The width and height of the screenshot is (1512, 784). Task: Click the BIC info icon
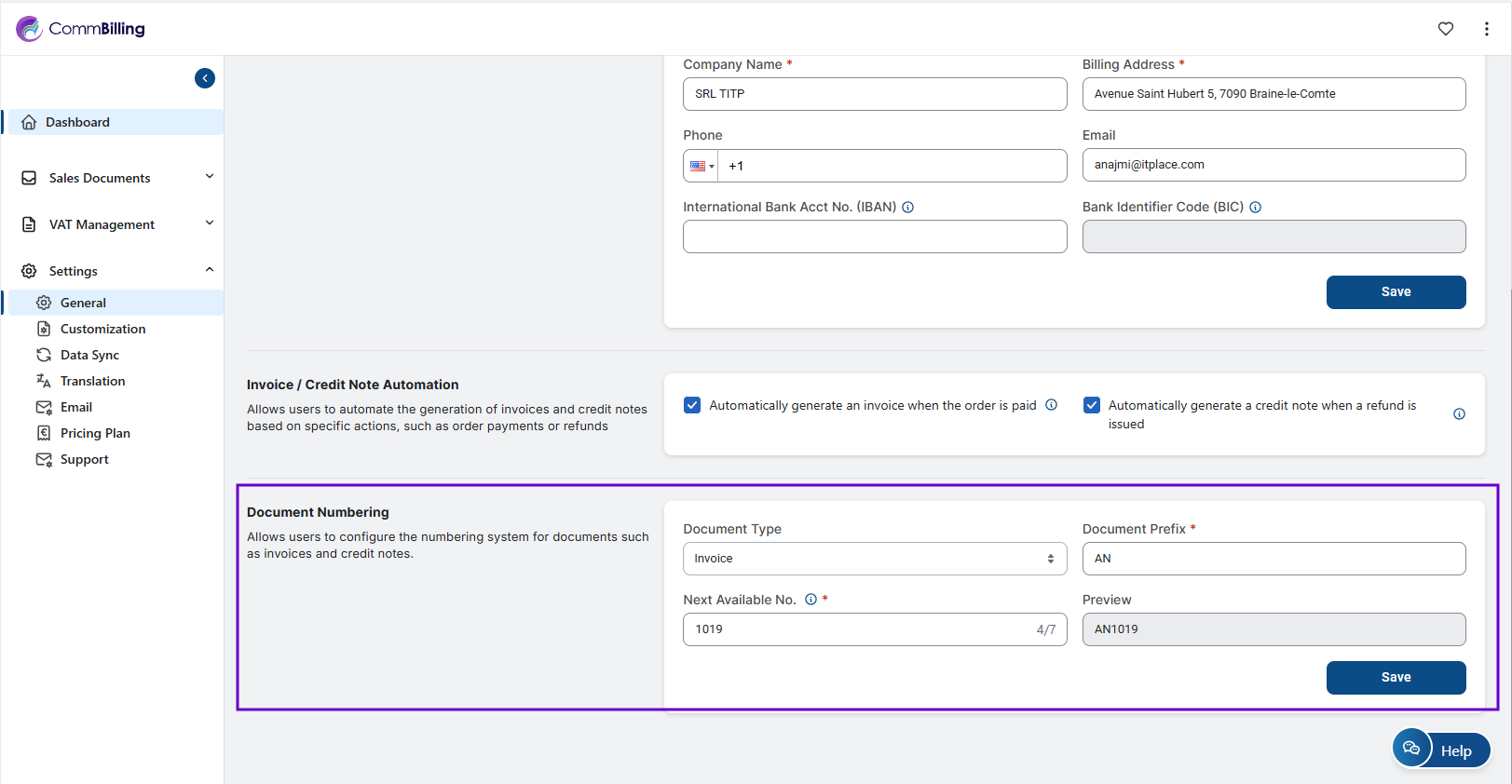click(x=1255, y=208)
